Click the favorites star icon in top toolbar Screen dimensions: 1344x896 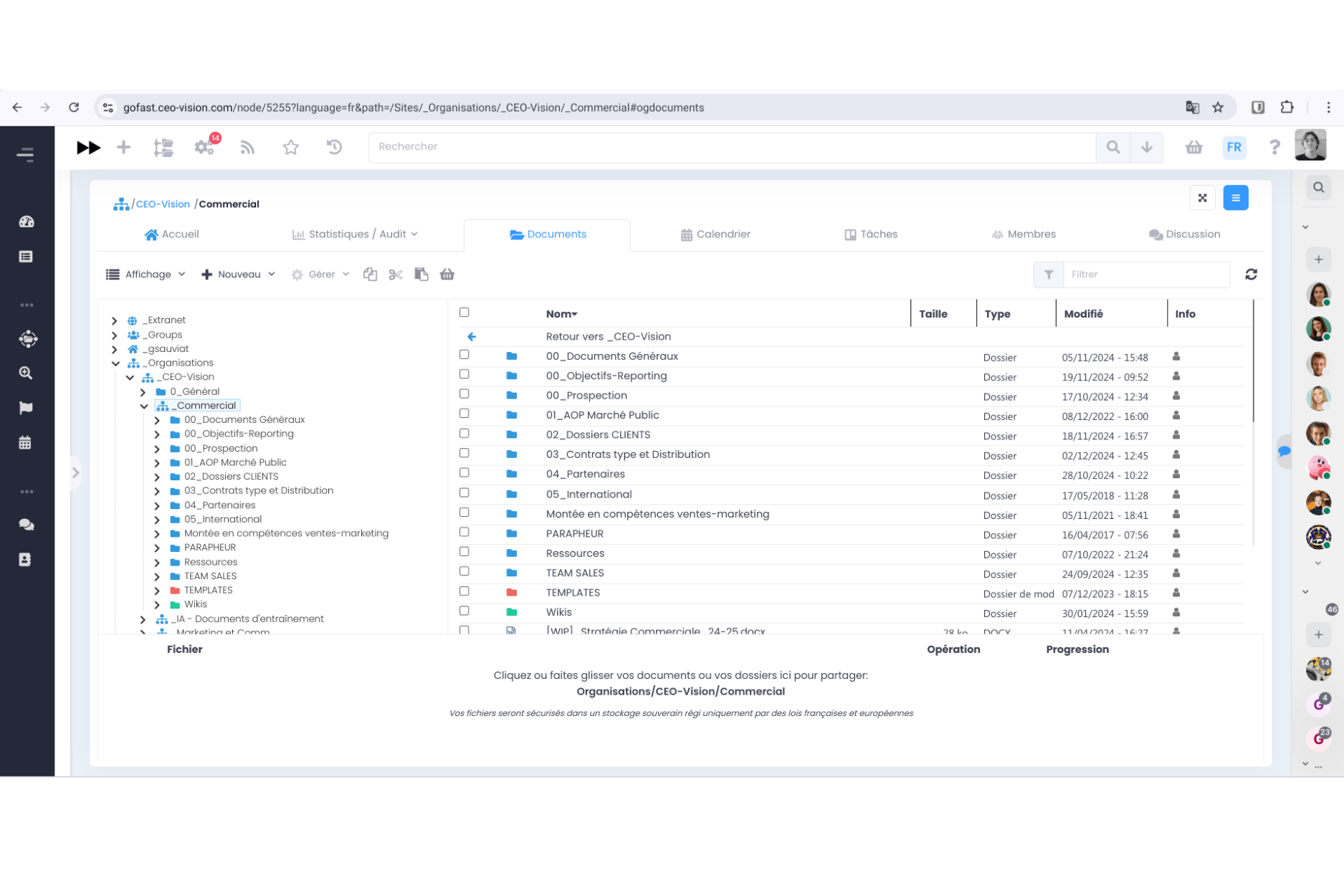point(290,147)
